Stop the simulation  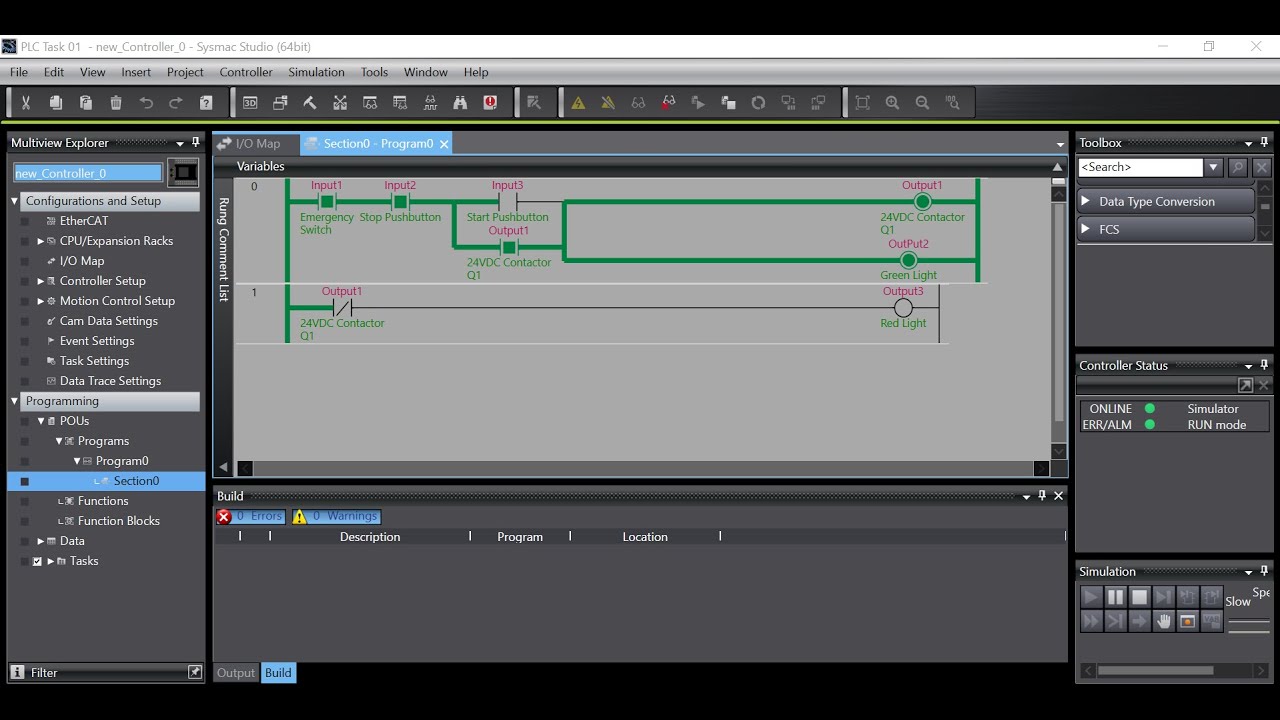[1139, 597]
